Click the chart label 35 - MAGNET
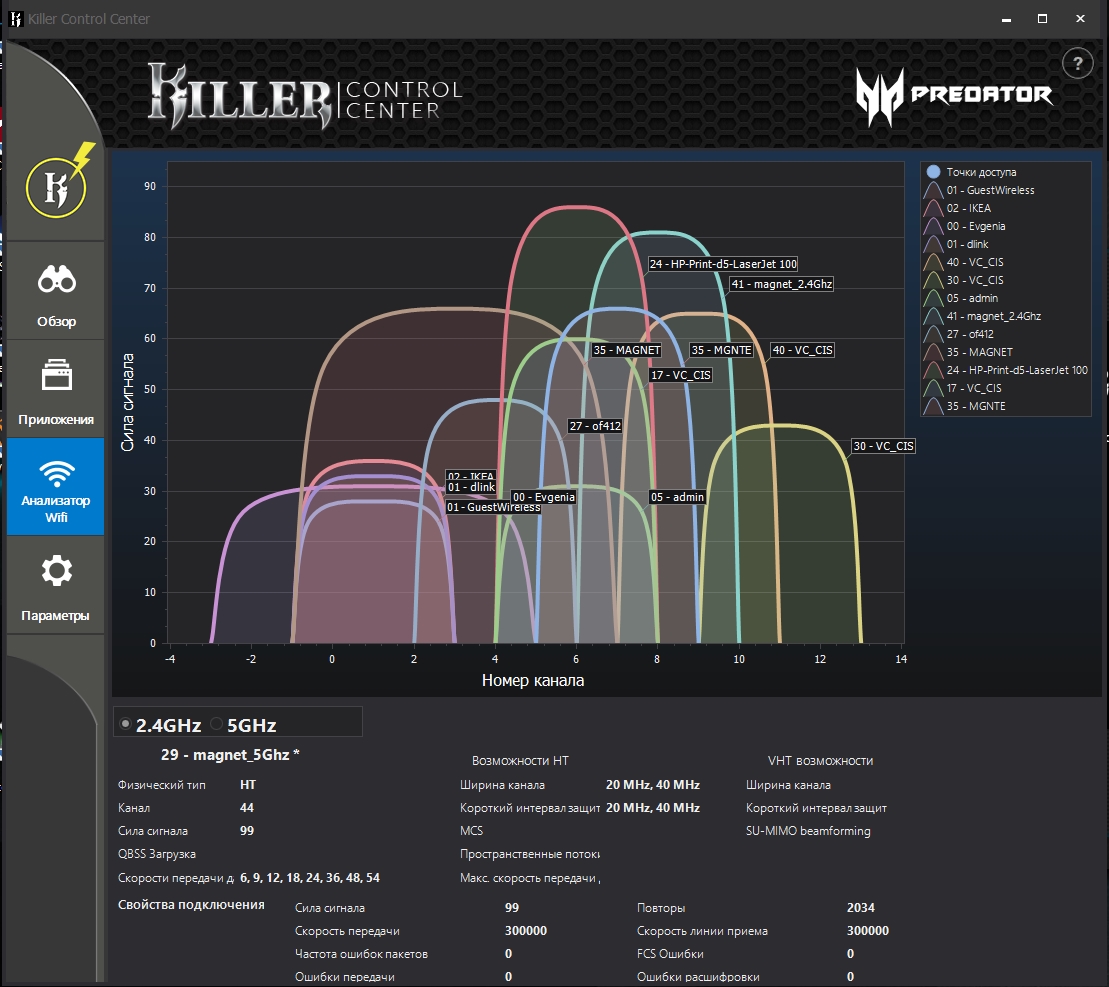1109x987 pixels. (x=627, y=350)
